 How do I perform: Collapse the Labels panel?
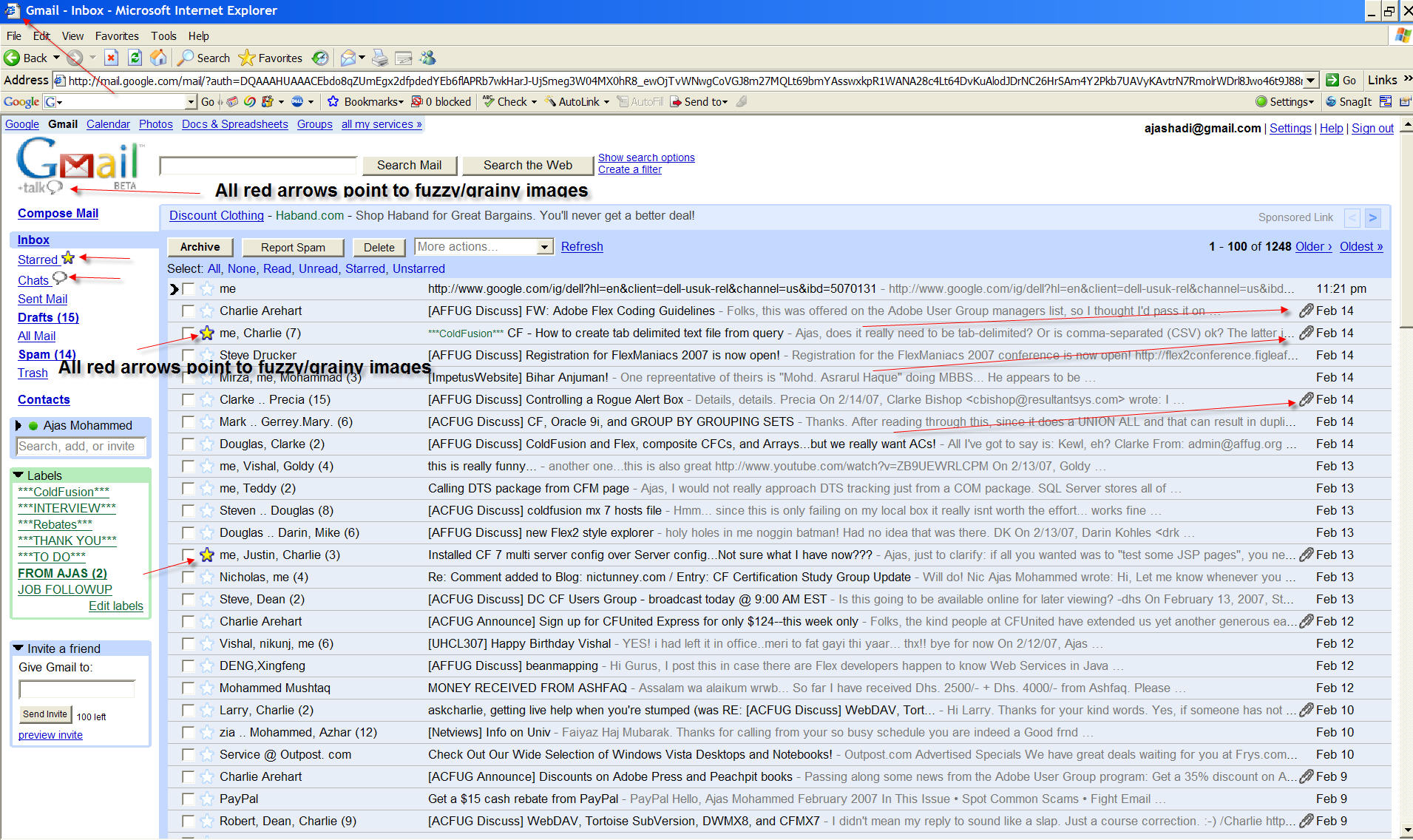click(18, 475)
